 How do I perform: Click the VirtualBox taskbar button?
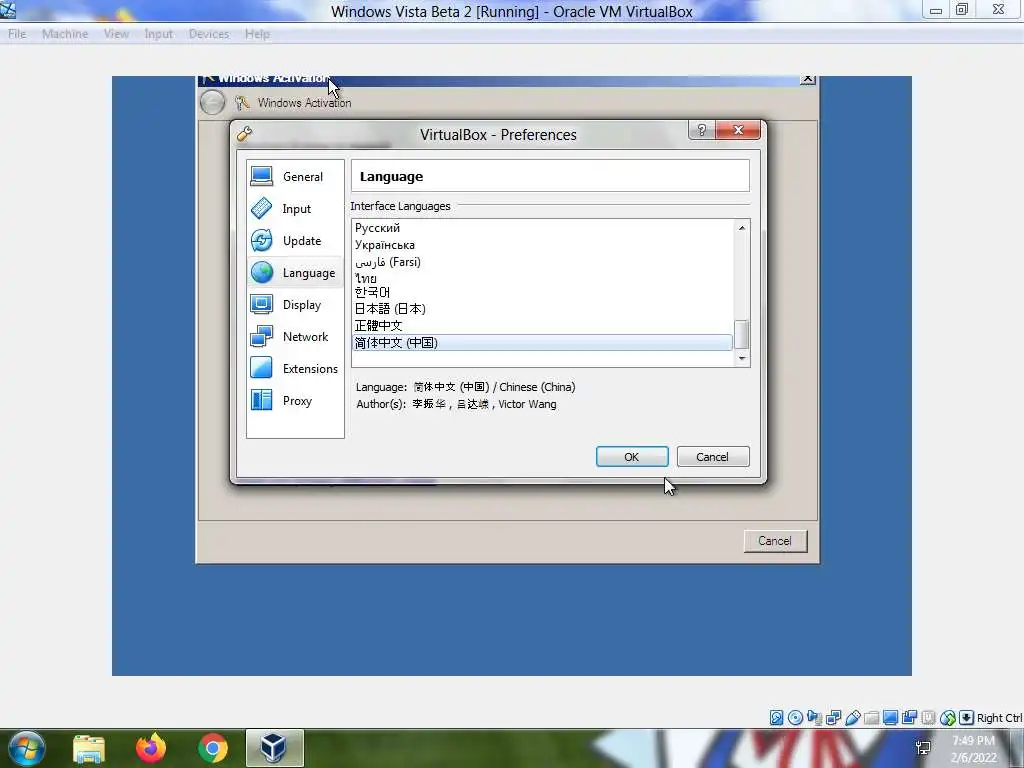click(x=274, y=748)
